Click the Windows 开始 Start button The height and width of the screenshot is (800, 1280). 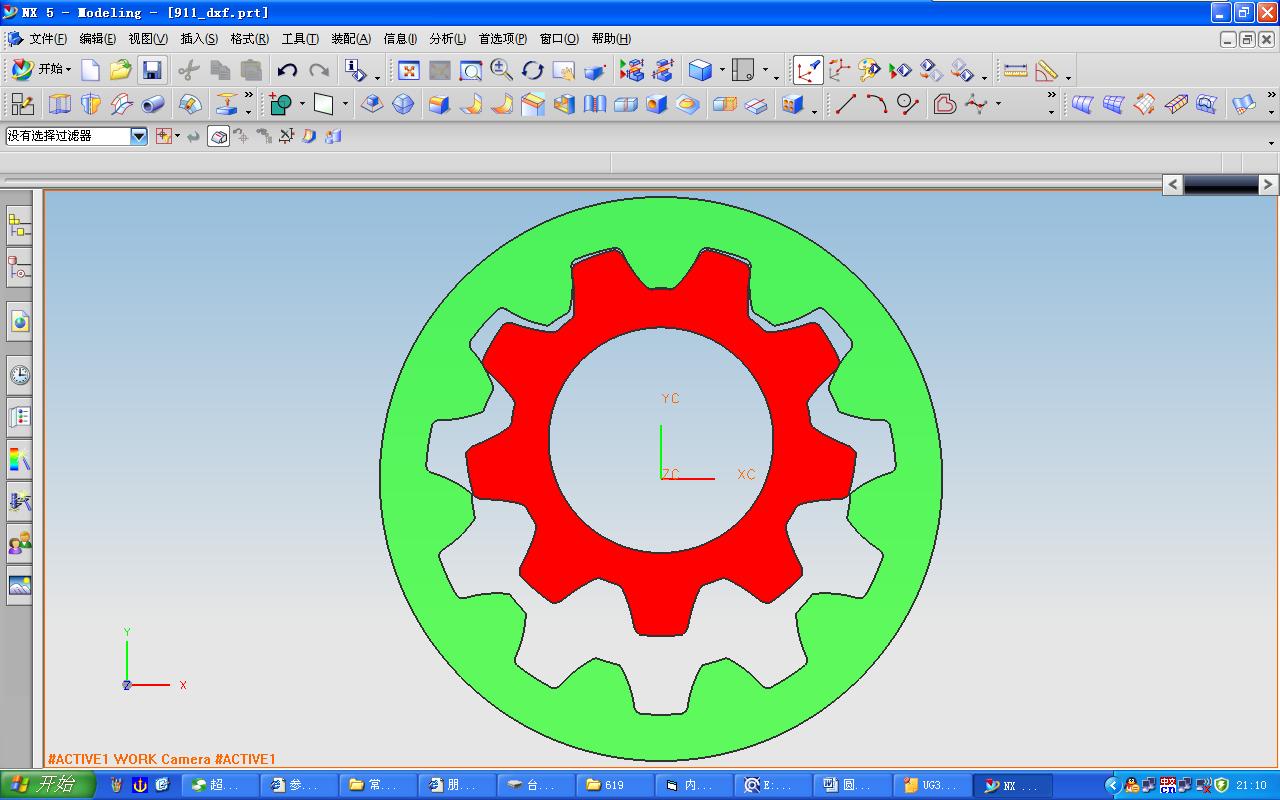click(48, 785)
